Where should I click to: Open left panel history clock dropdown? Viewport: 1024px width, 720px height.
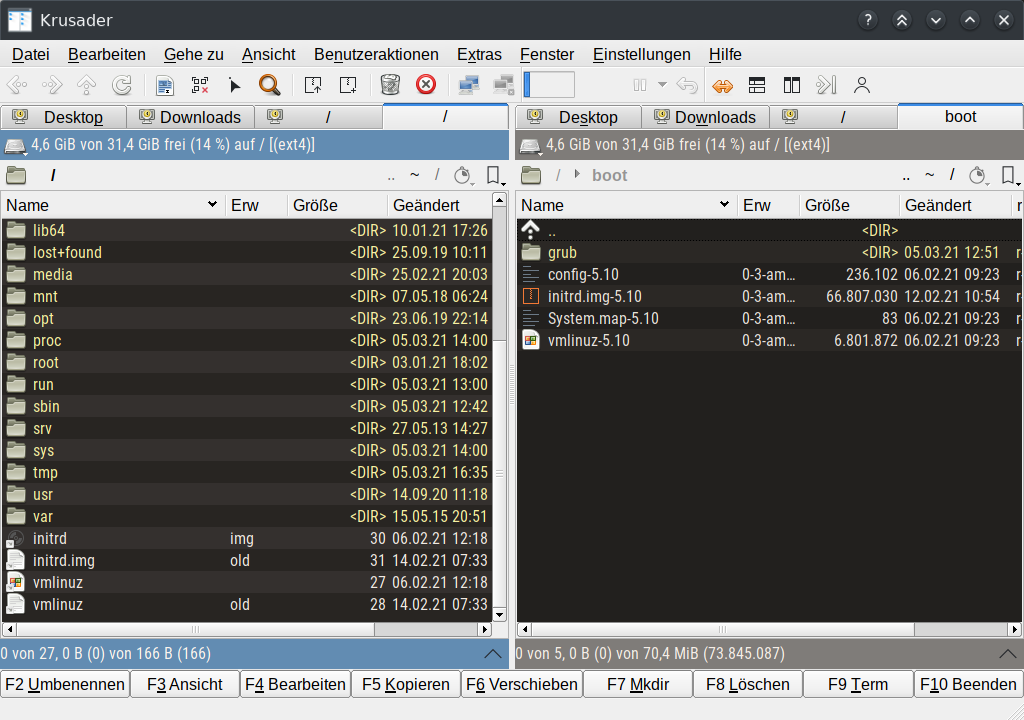[x=462, y=175]
